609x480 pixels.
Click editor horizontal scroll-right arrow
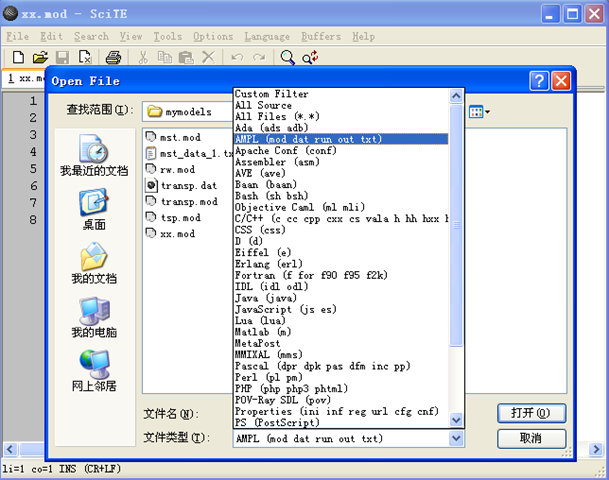(595, 449)
